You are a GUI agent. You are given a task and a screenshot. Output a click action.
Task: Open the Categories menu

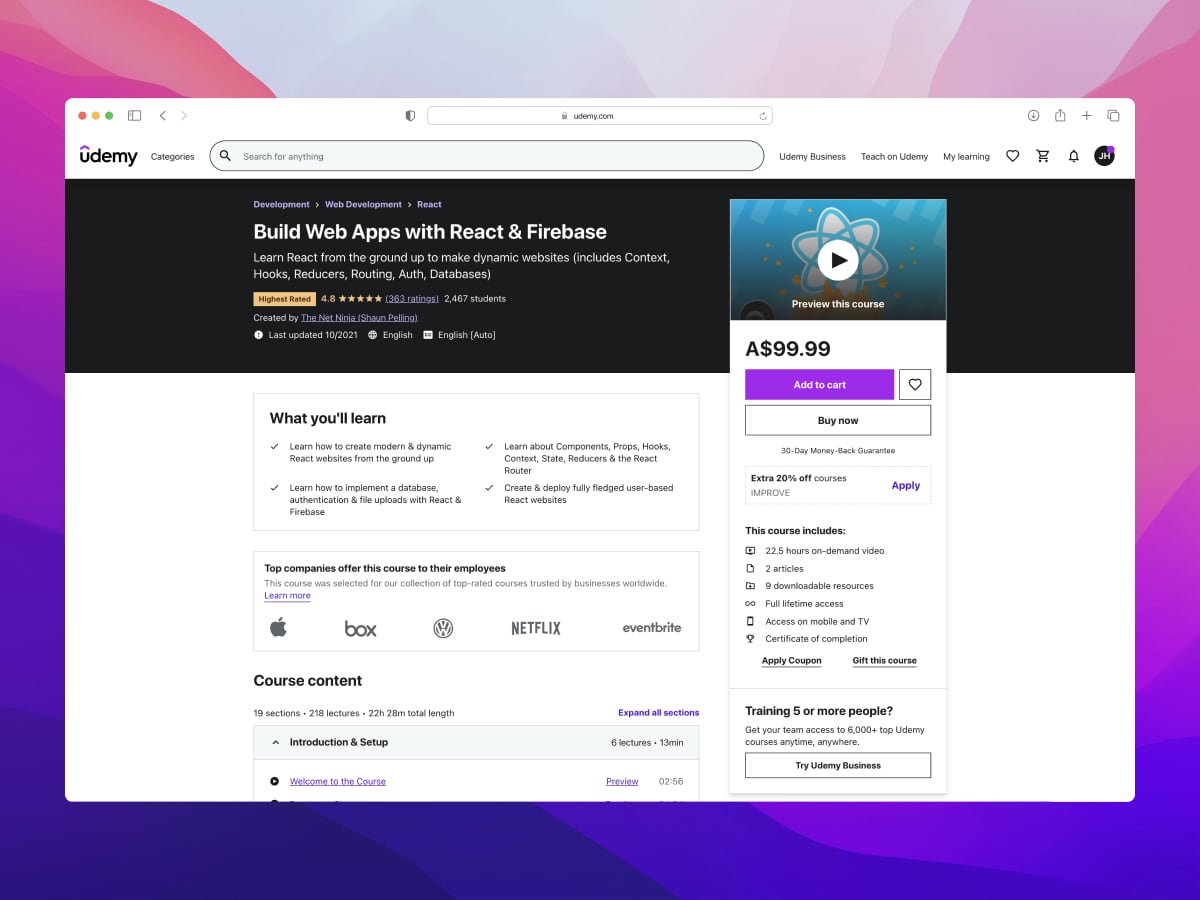tap(173, 156)
